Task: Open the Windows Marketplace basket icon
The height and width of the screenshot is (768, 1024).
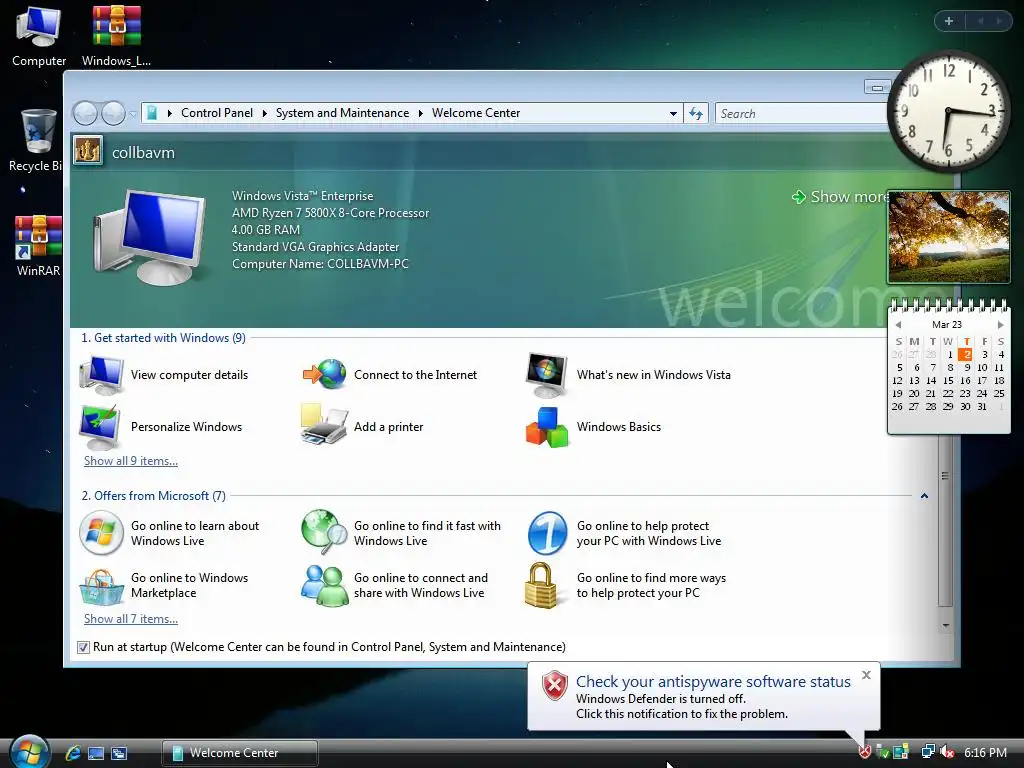Action: [101, 586]
